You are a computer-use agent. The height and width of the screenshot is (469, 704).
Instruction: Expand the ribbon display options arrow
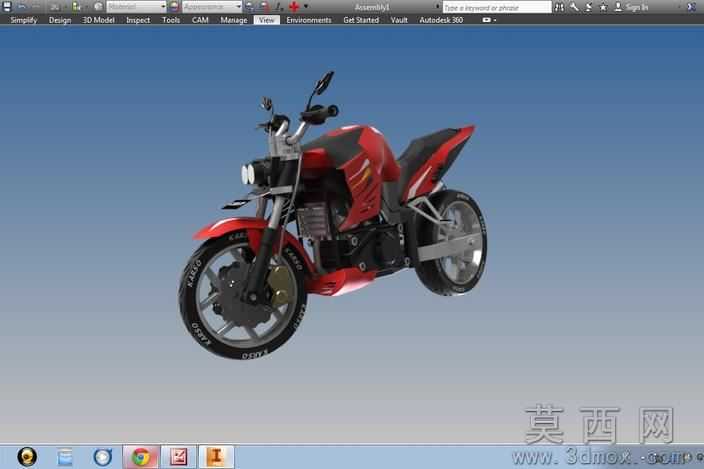click(495, 20)
